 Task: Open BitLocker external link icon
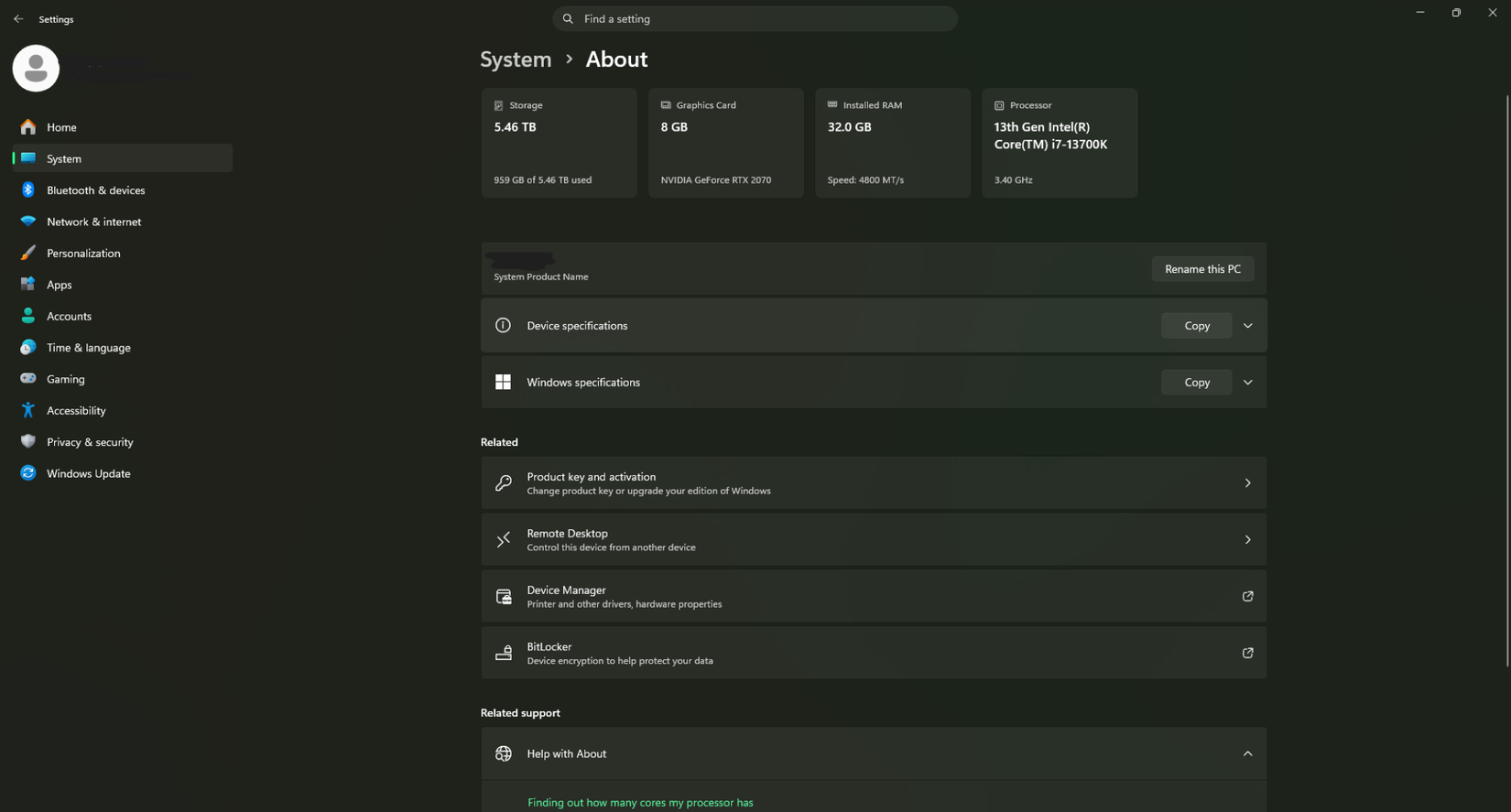click(1247, 653)
